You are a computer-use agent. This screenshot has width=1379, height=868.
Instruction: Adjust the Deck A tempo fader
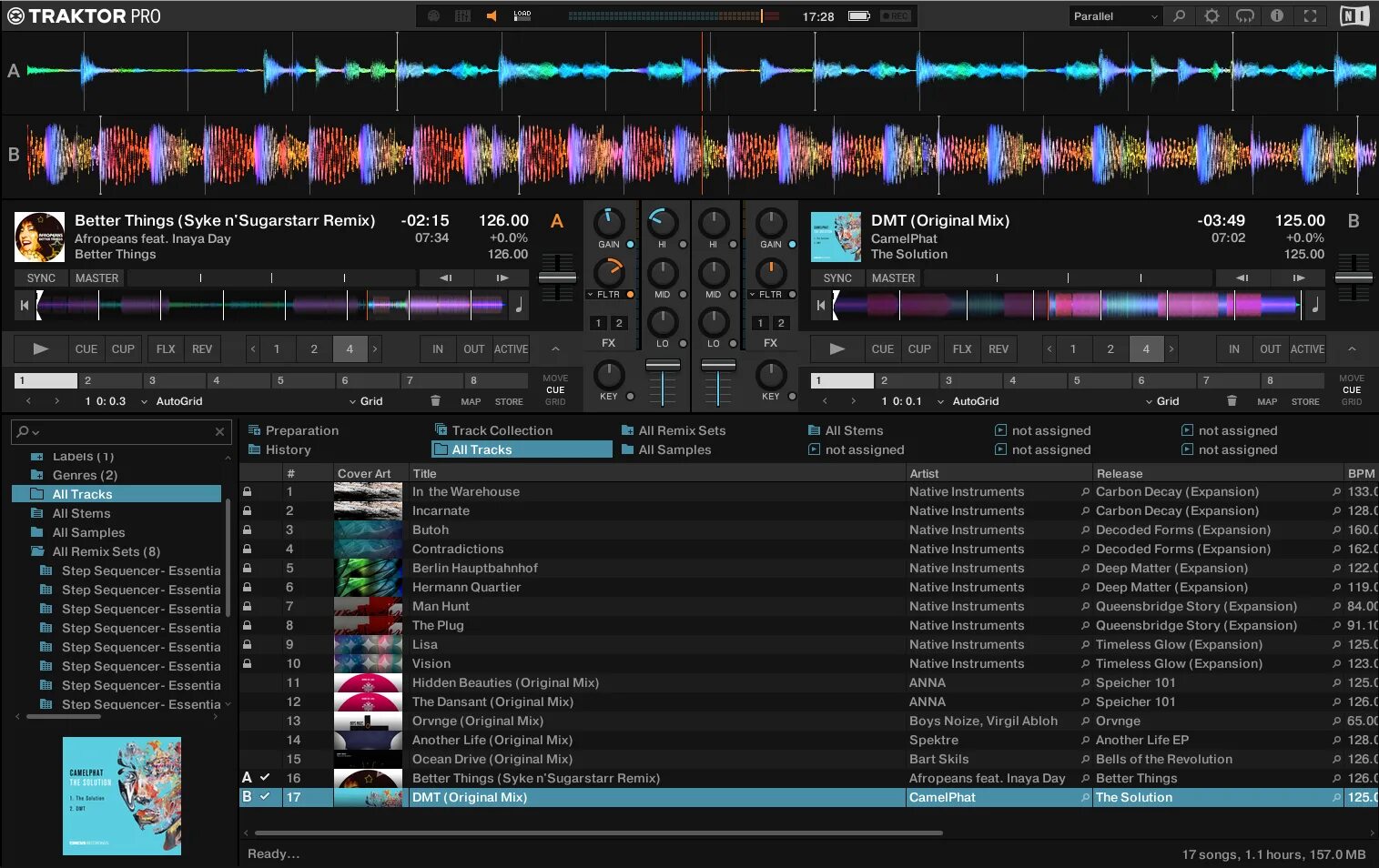557,278
